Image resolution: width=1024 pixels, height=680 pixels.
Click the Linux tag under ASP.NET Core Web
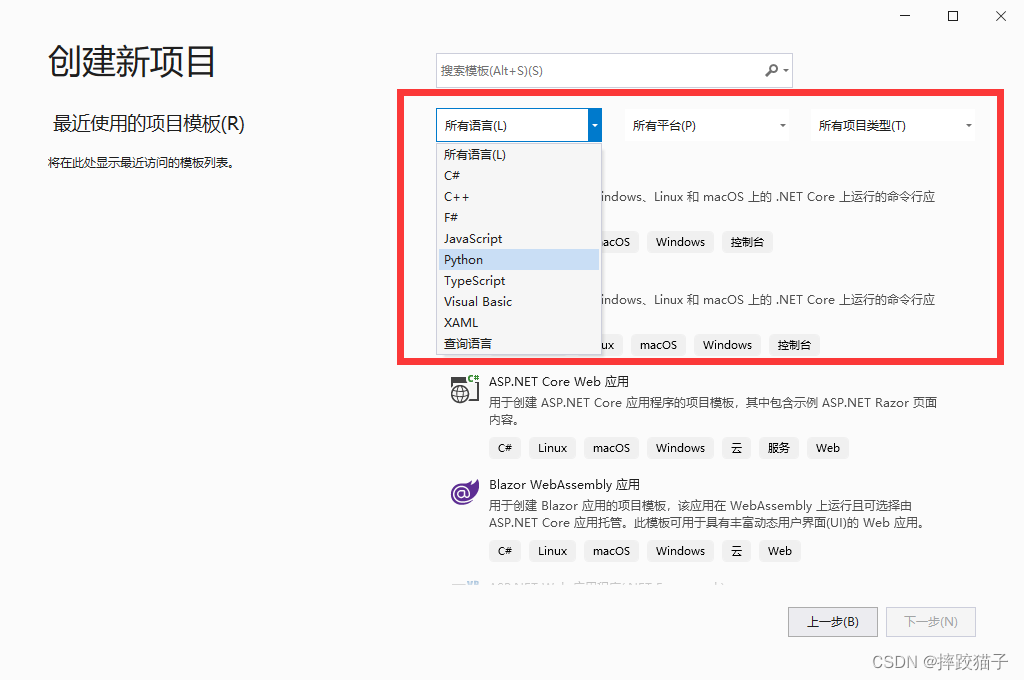(x=552, y=448)
